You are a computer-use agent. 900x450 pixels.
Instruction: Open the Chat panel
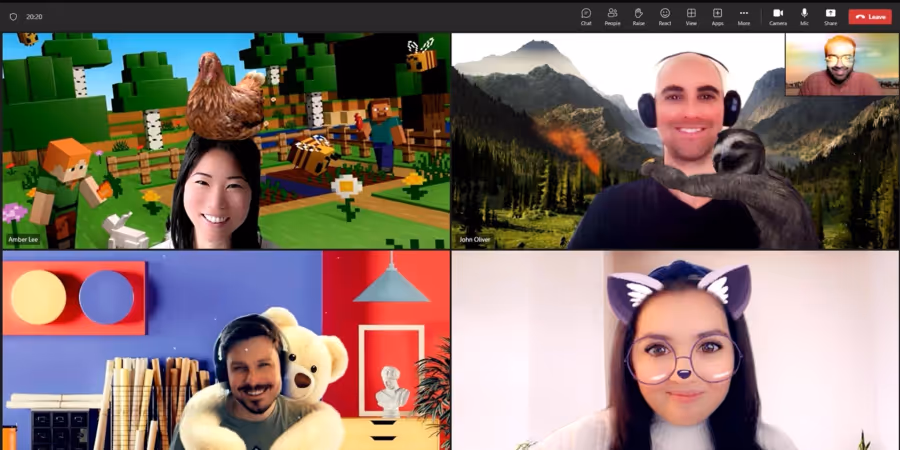[x=586, y=17]
